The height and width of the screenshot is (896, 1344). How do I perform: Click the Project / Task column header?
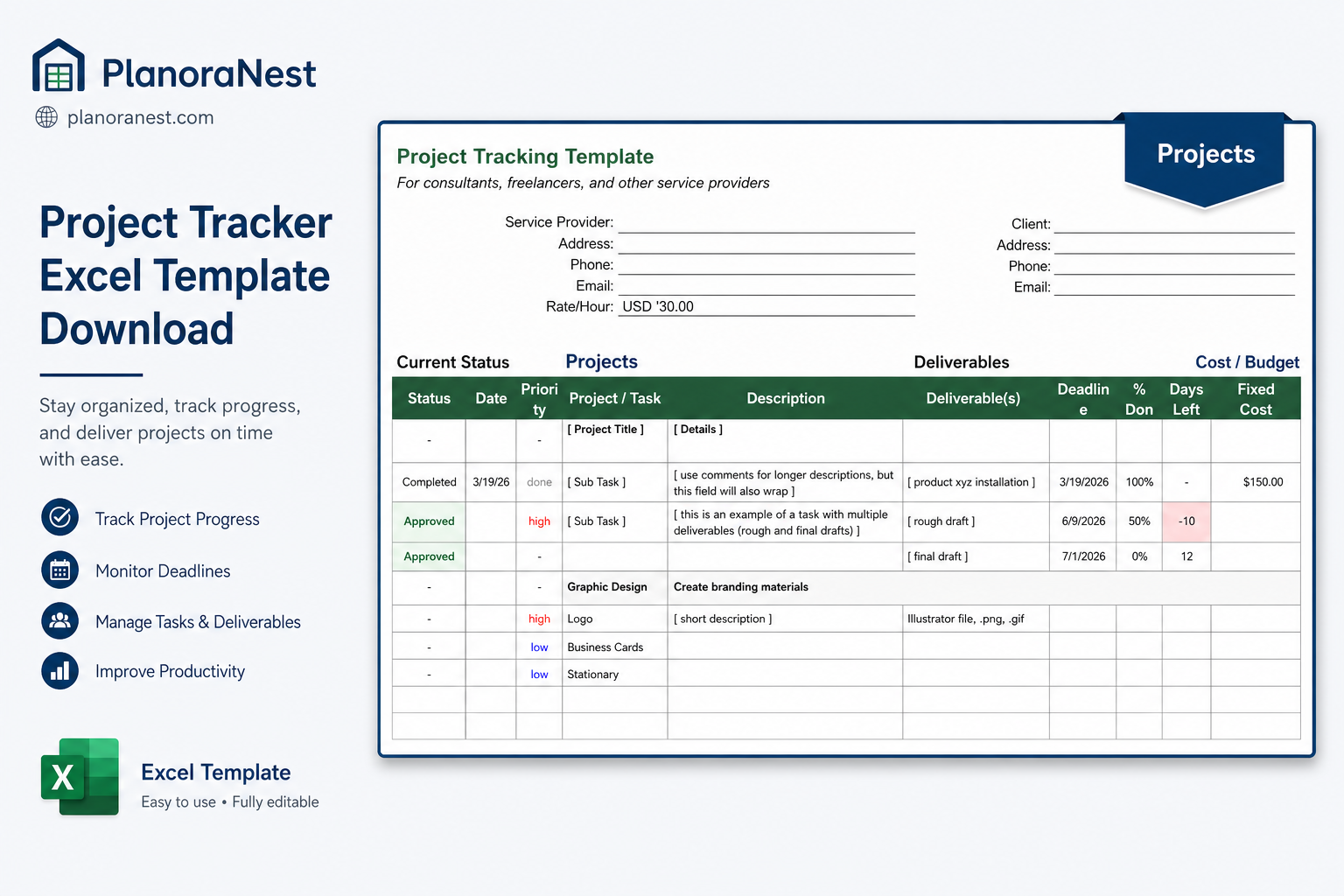click(x=614, y=398)
